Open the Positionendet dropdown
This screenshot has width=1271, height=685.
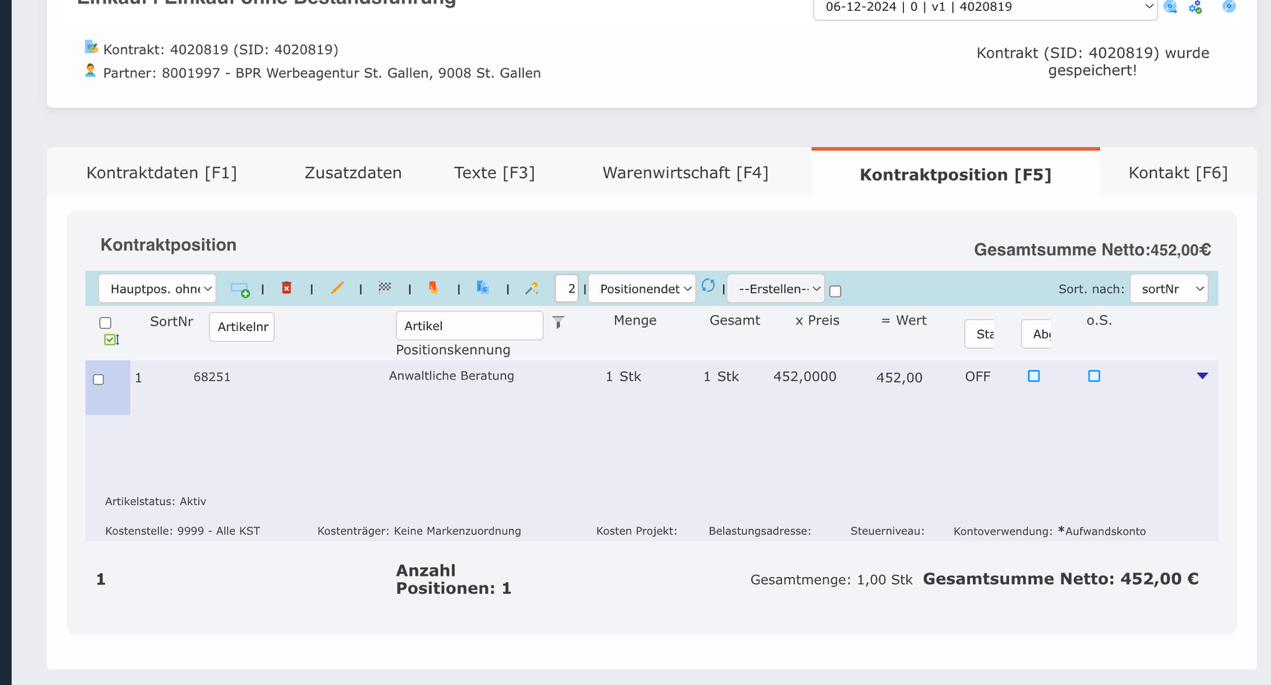click(642, 288)
